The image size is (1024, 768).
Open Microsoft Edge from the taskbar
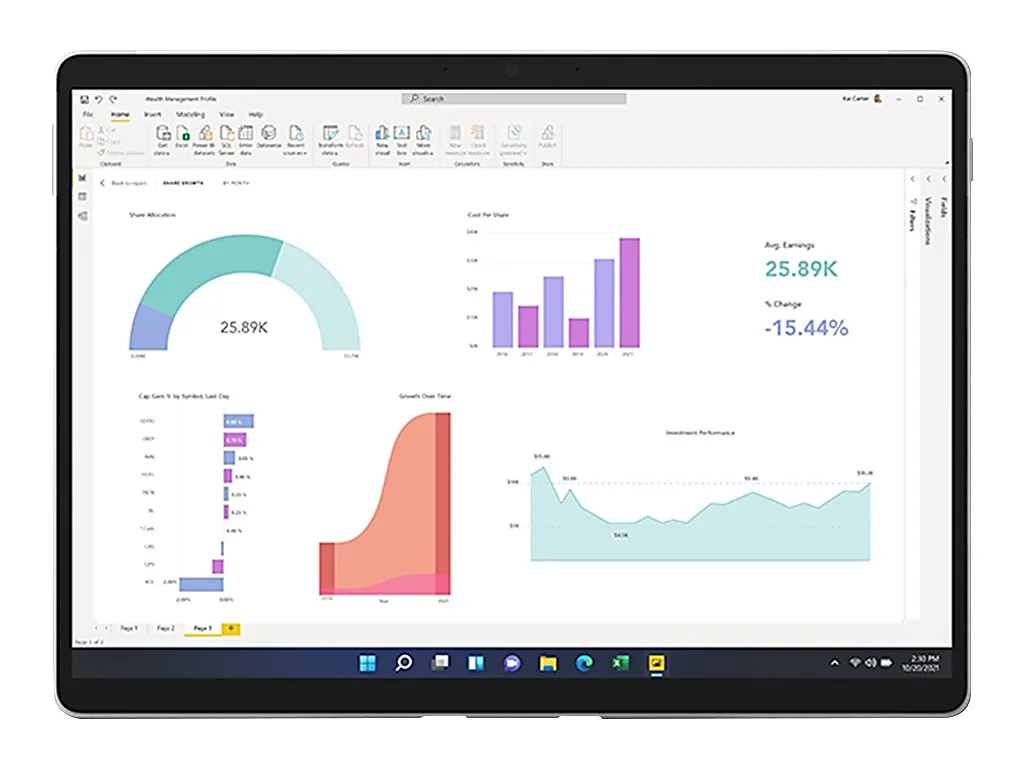(x=584, y=663)
